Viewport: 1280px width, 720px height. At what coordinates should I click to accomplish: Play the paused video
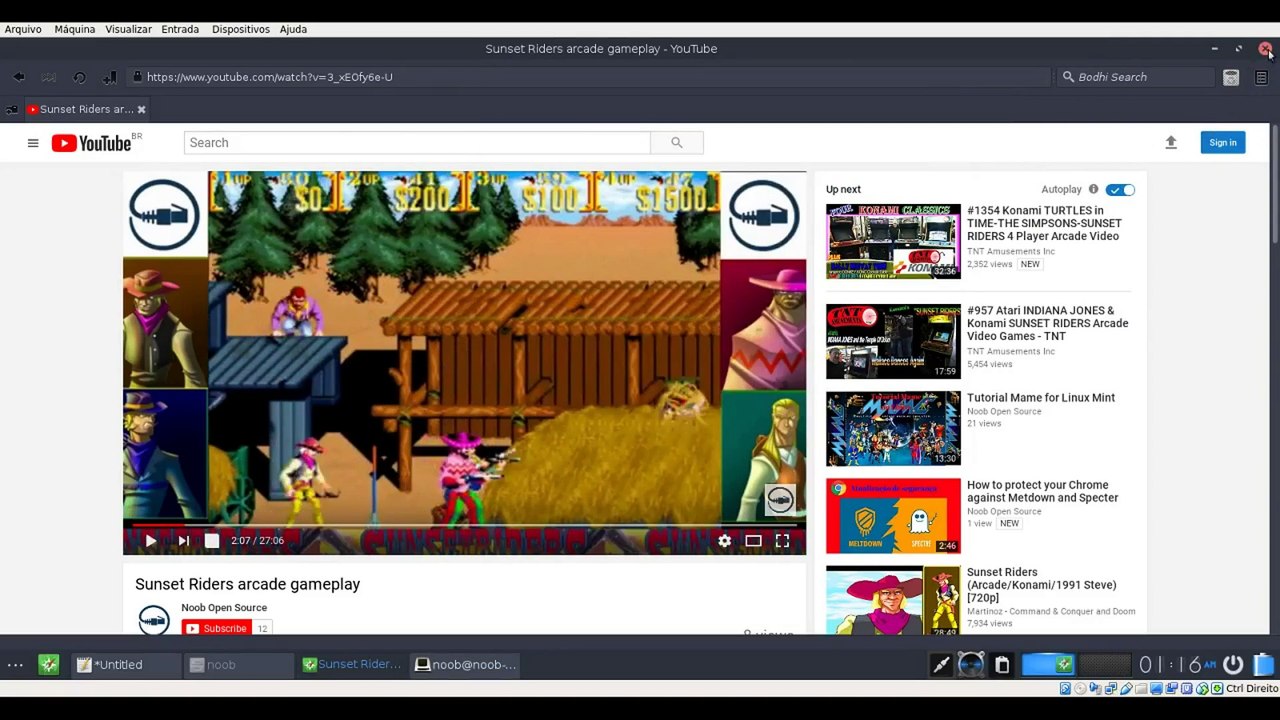[x=150, y=541]
